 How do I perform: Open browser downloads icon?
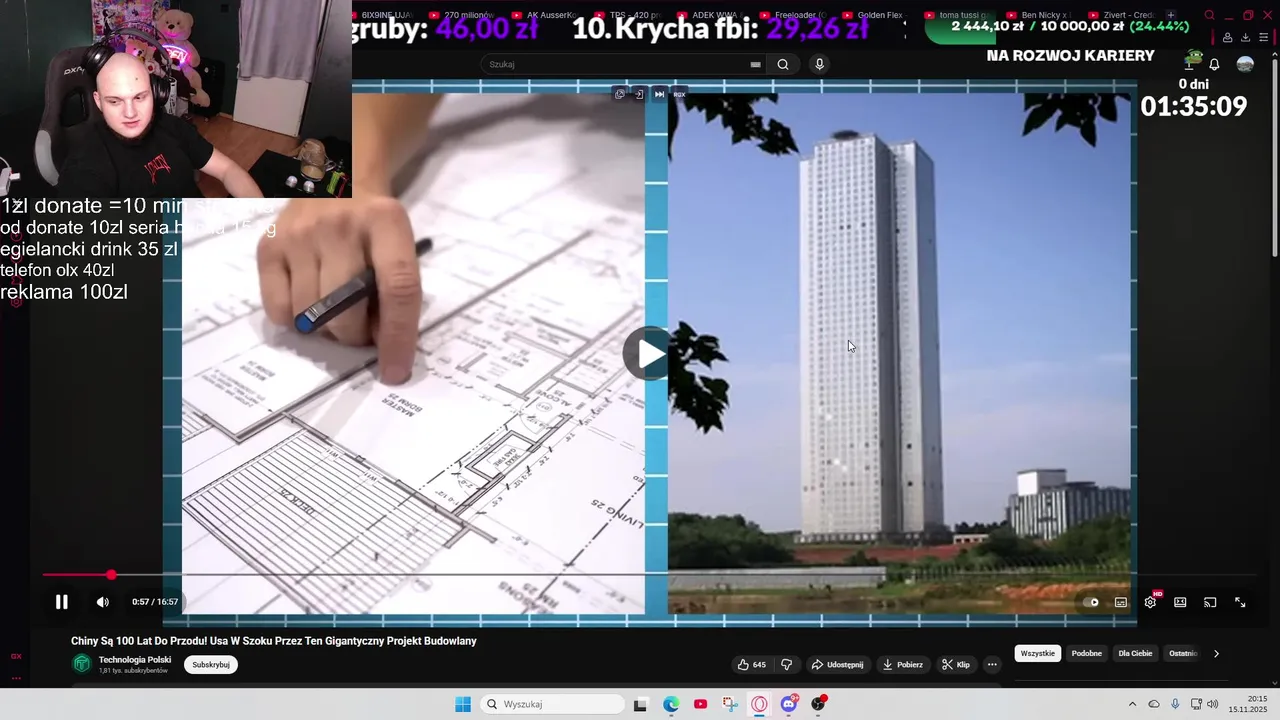(x=1245, y=38)
